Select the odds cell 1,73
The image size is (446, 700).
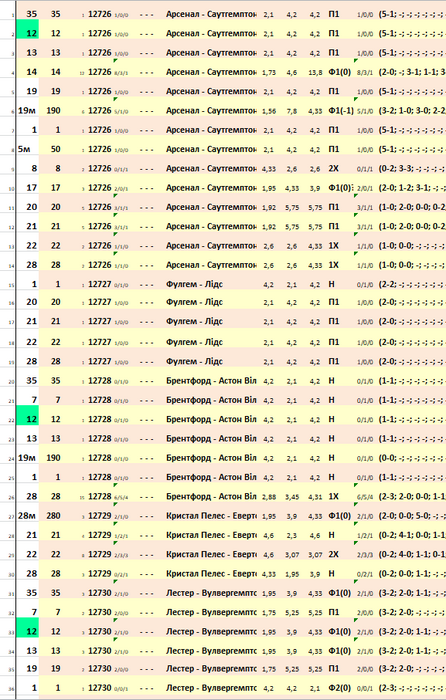click(269, 72)
